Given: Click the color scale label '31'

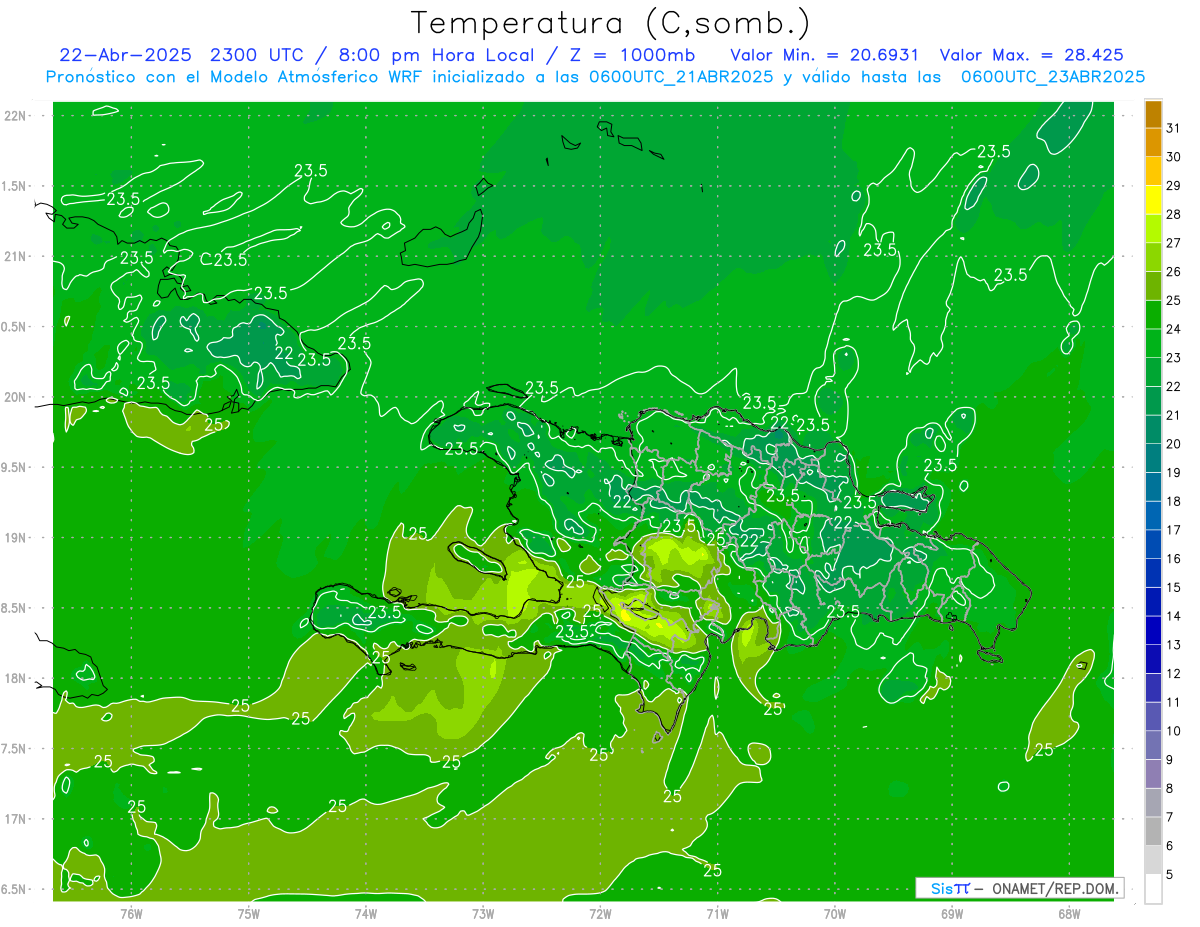Looking at the screenshot, I should click(1174, 128).
